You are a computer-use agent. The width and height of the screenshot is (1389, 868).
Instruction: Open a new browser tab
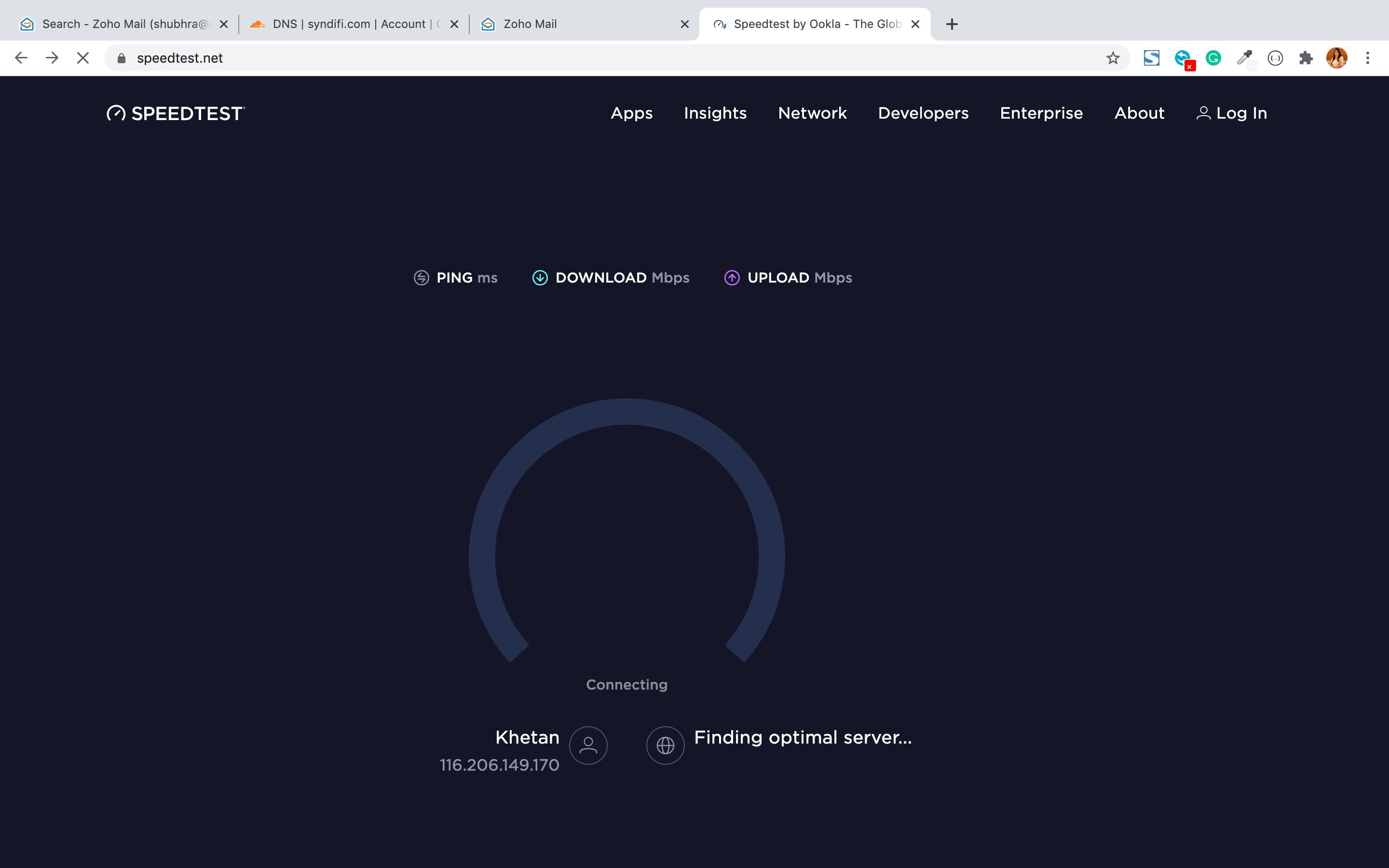[952, 24]
